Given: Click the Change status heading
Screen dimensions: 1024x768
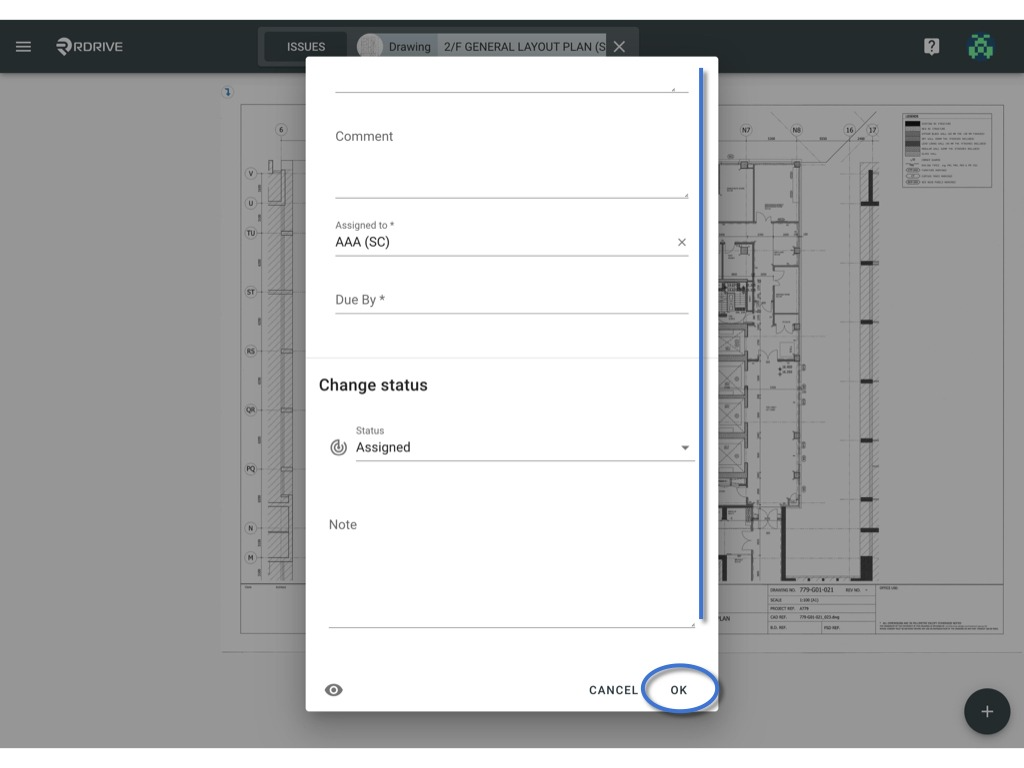Looking at the screenshot, I should coord(373,385).
